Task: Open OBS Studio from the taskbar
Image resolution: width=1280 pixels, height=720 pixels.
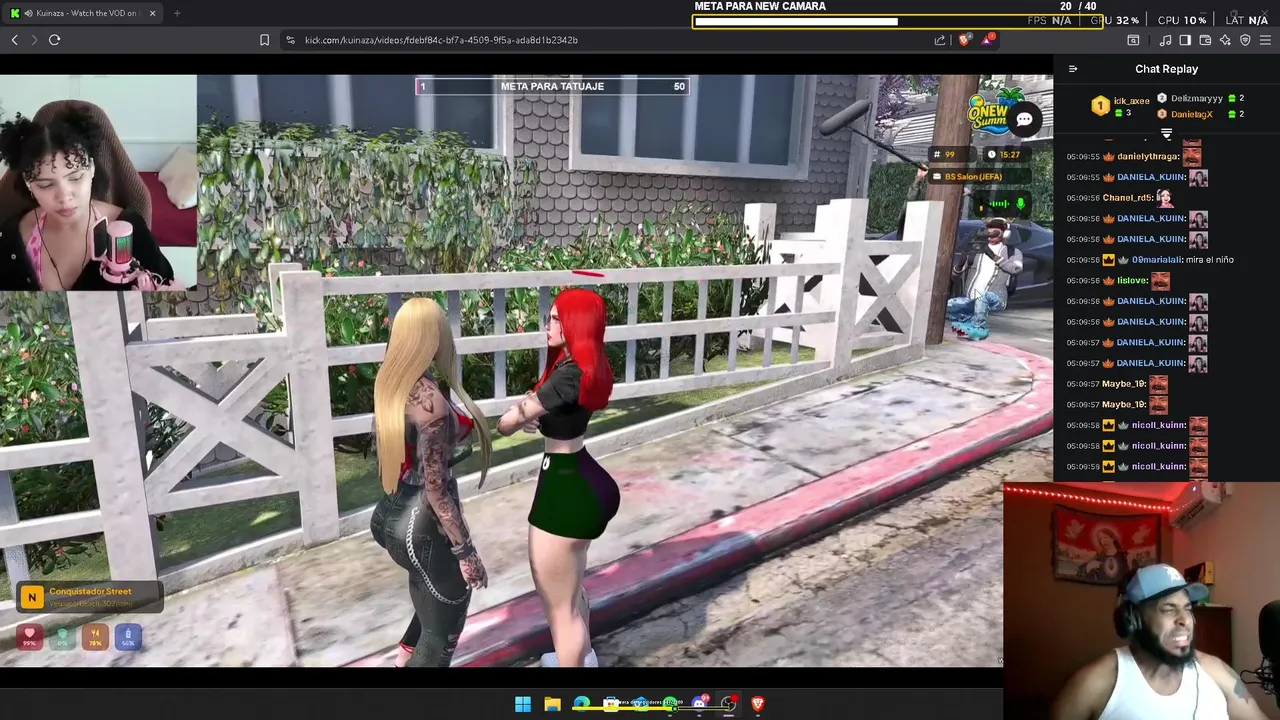Action: coord(728,704)
